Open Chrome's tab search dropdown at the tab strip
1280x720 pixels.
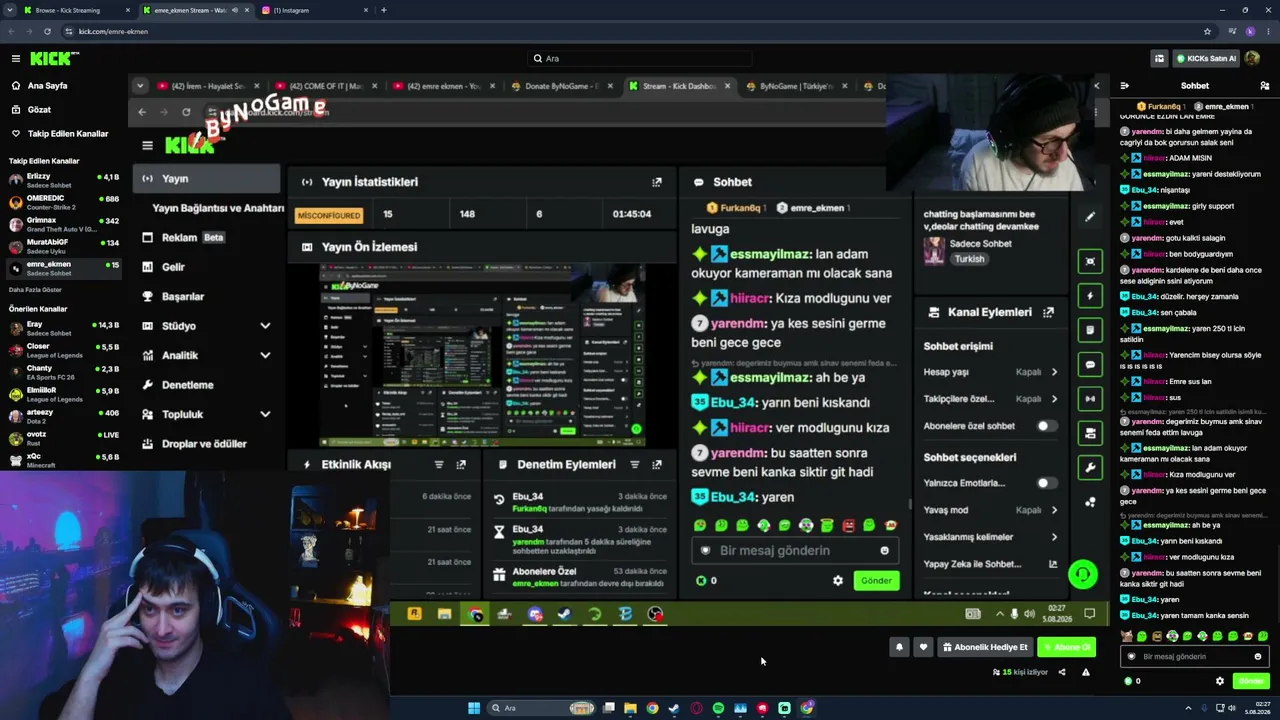[11, 10]
